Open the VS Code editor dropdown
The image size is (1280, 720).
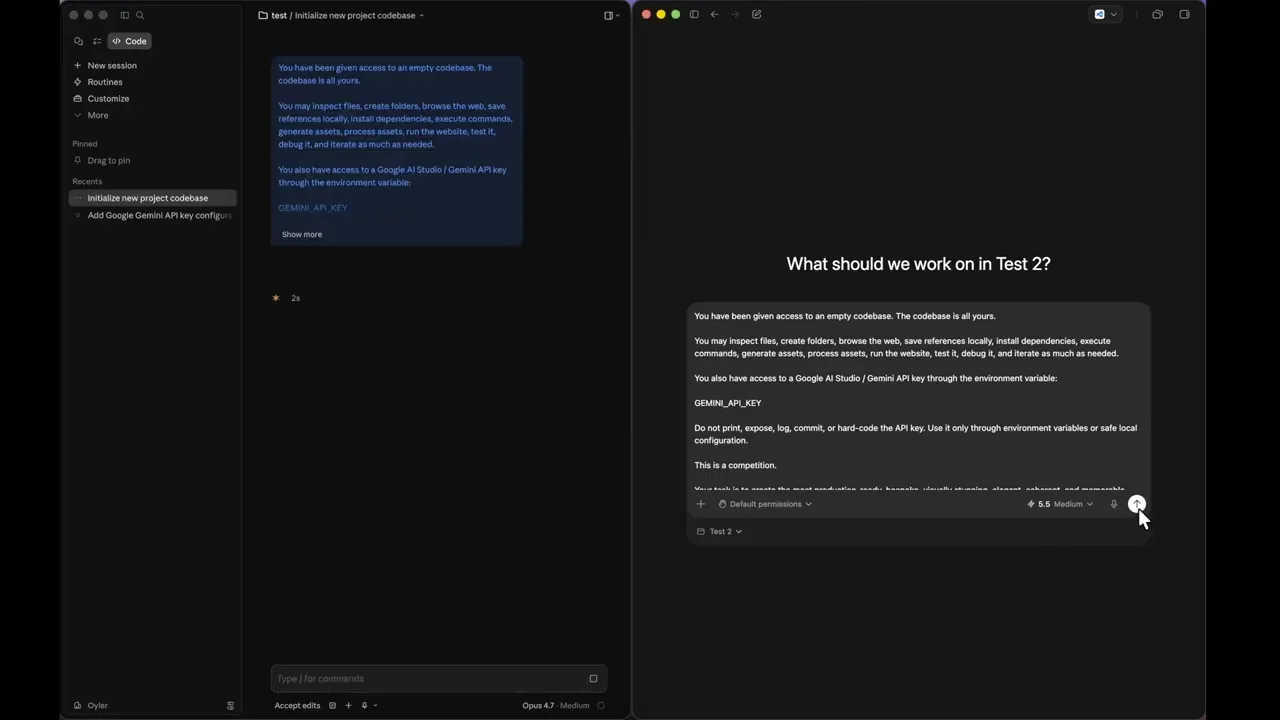coord(1105,14)
